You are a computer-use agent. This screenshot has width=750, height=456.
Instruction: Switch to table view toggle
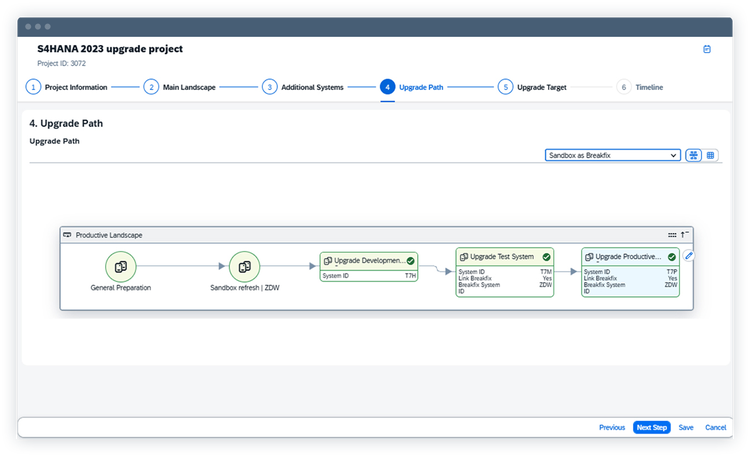(710, 155)
